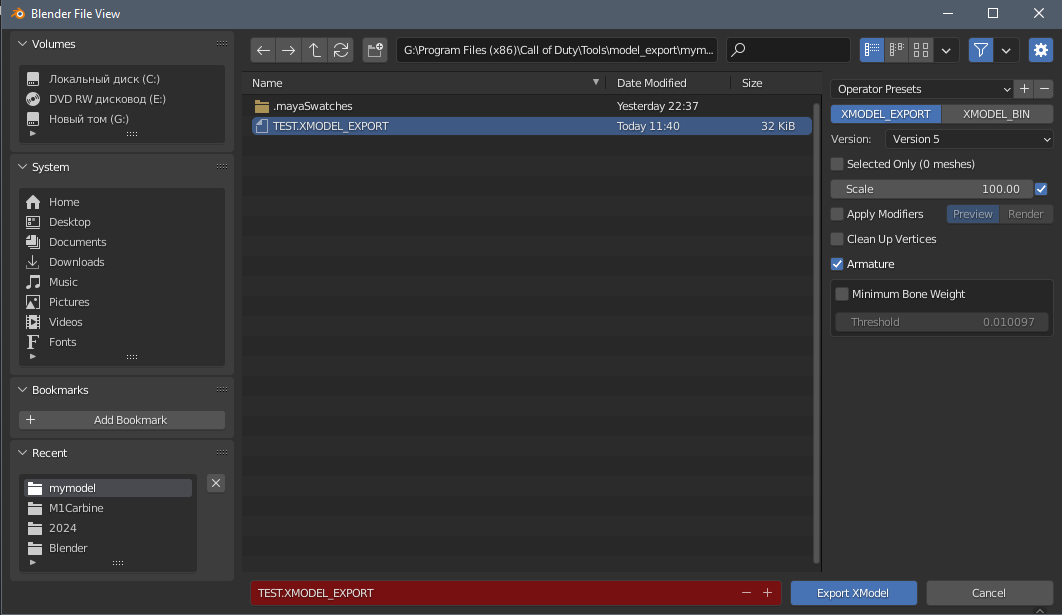The height and width of the screenshot is (615, 1062).
Task: Click the Add Bookmark button
Action: [122, 420]
